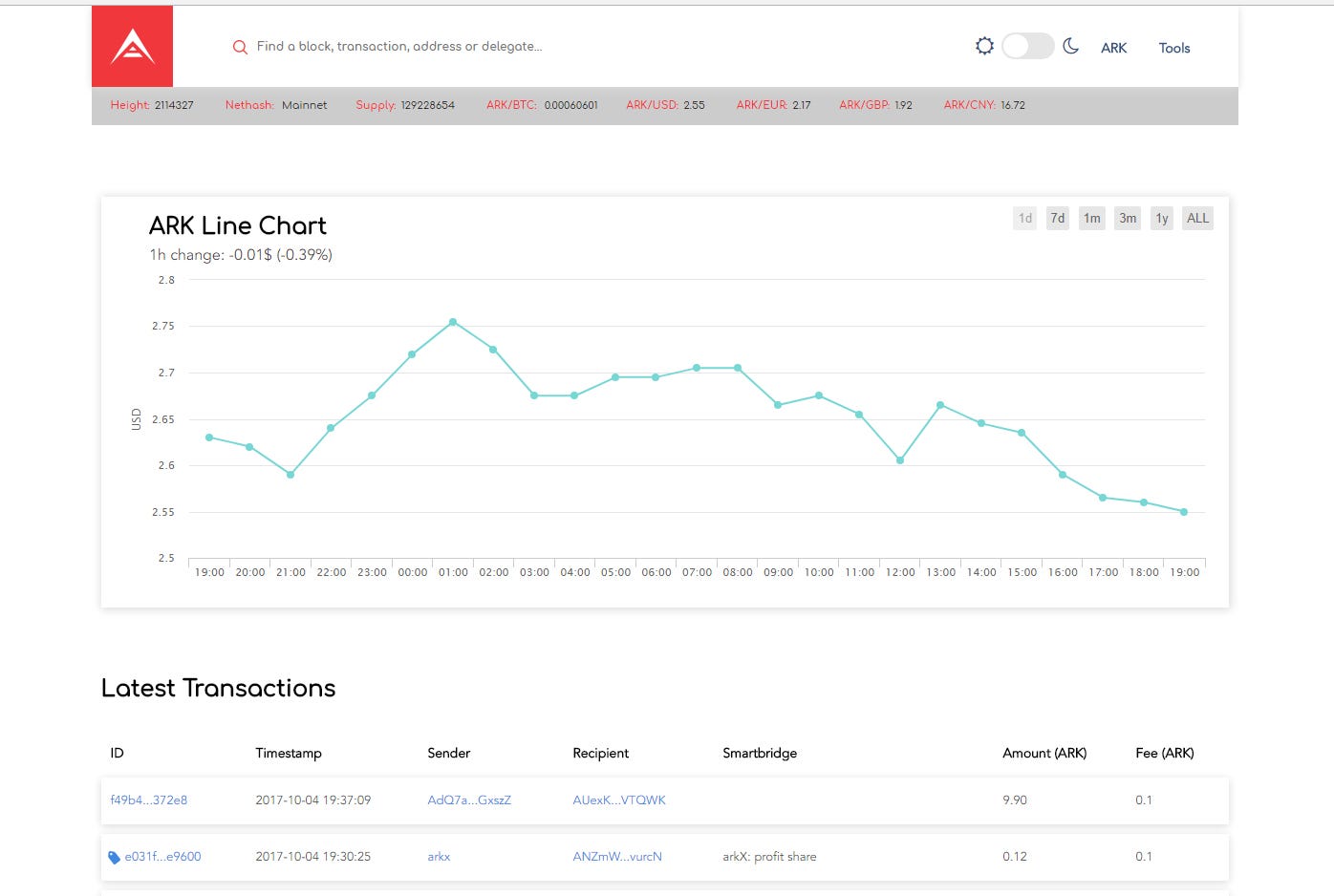Screen dimensions: 1334x896
Task: Select the 1m chart range
Action: (1091, 218)
